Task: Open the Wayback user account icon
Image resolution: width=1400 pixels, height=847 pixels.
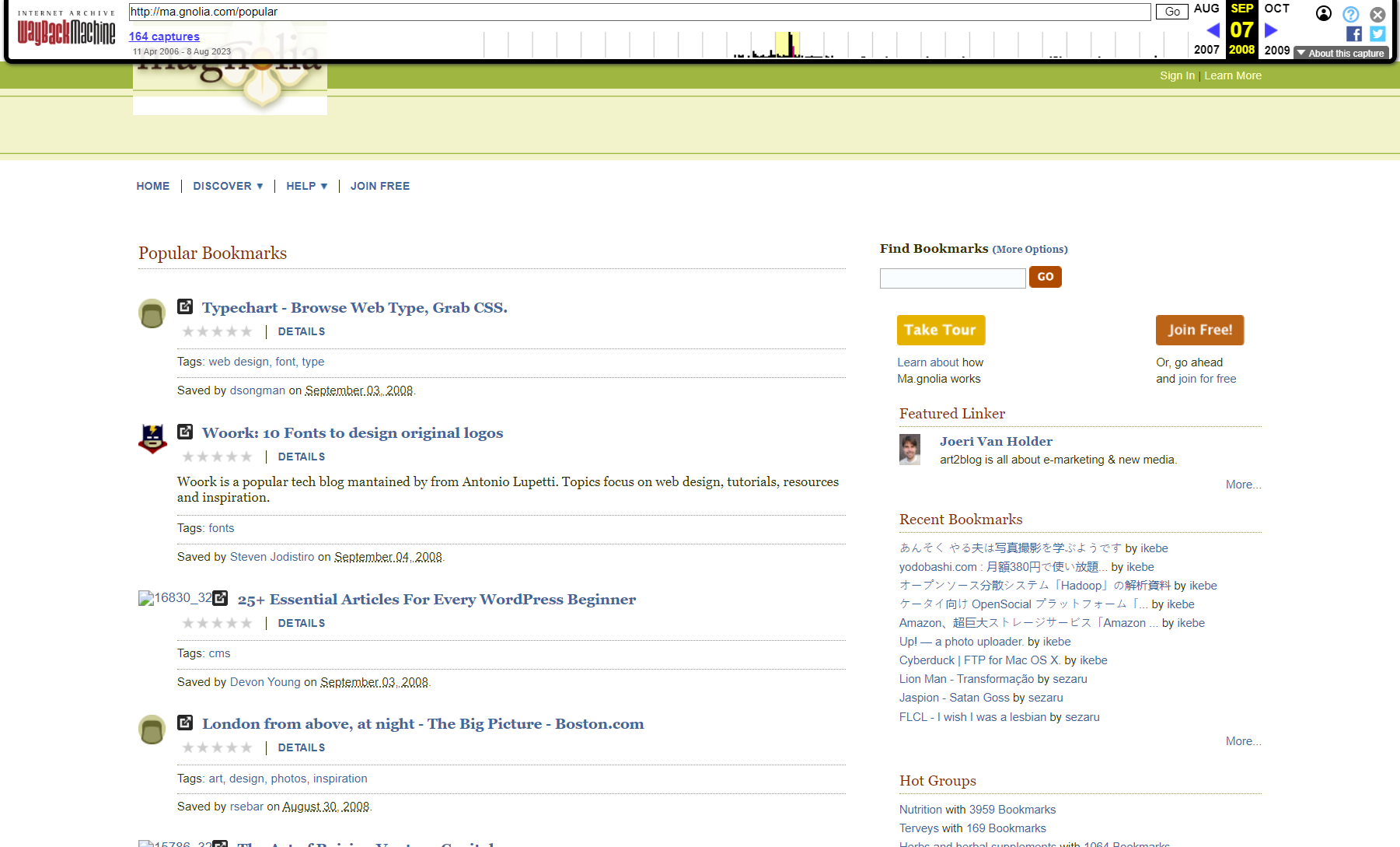Action: pos(1324,13)
